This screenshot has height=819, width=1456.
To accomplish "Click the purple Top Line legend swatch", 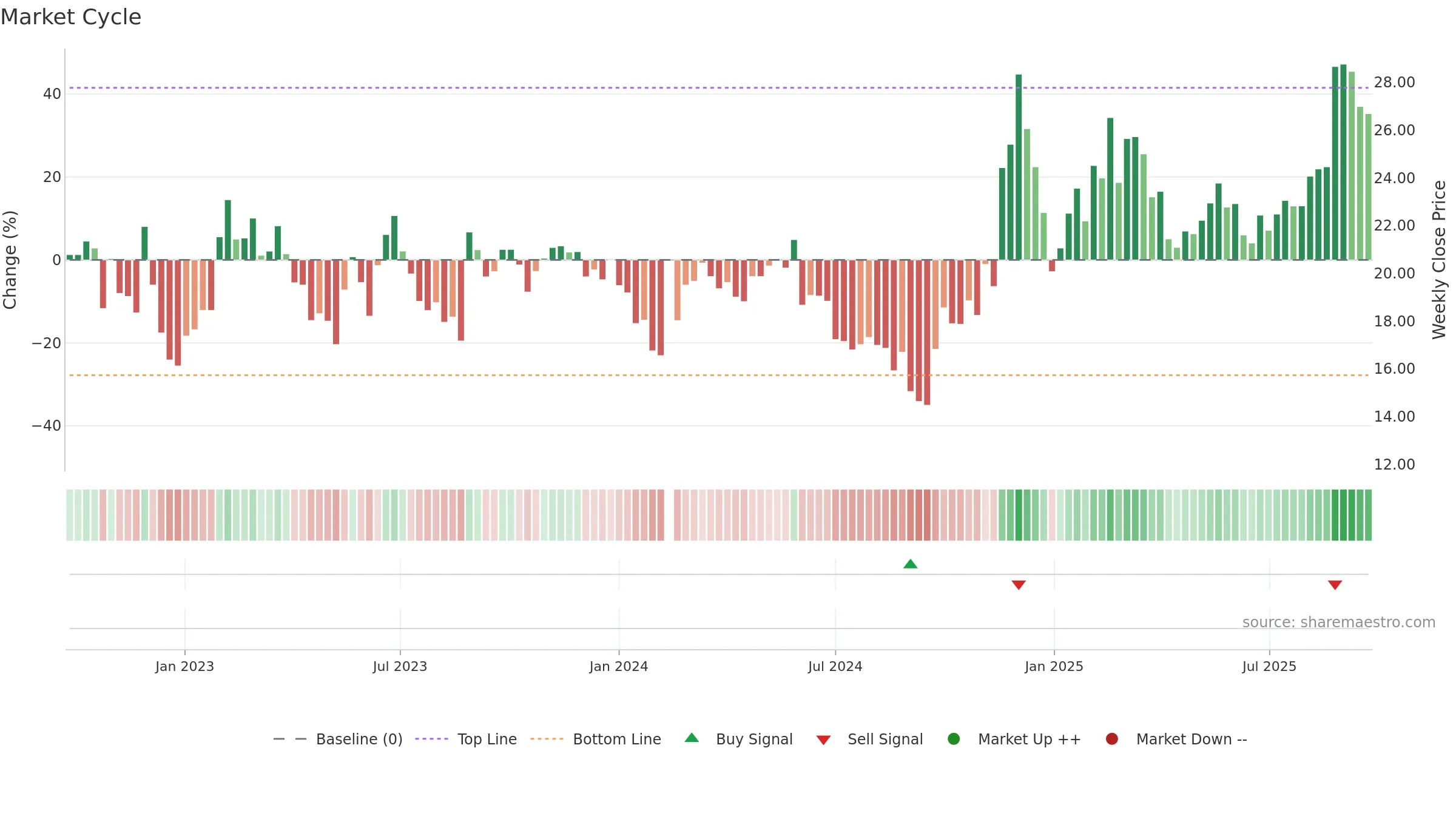I will tap(431, 739).
